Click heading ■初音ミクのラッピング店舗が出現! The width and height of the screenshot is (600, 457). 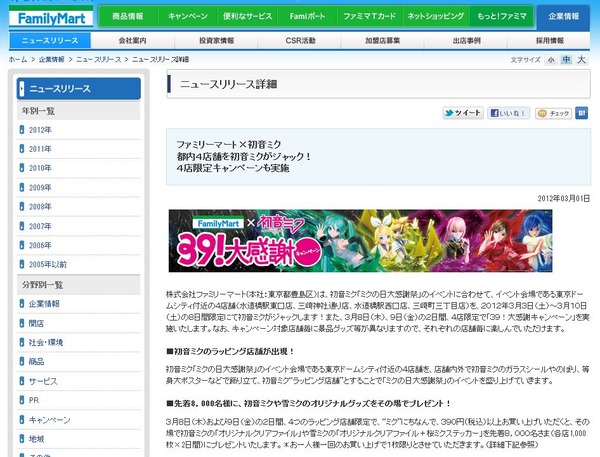230,351
